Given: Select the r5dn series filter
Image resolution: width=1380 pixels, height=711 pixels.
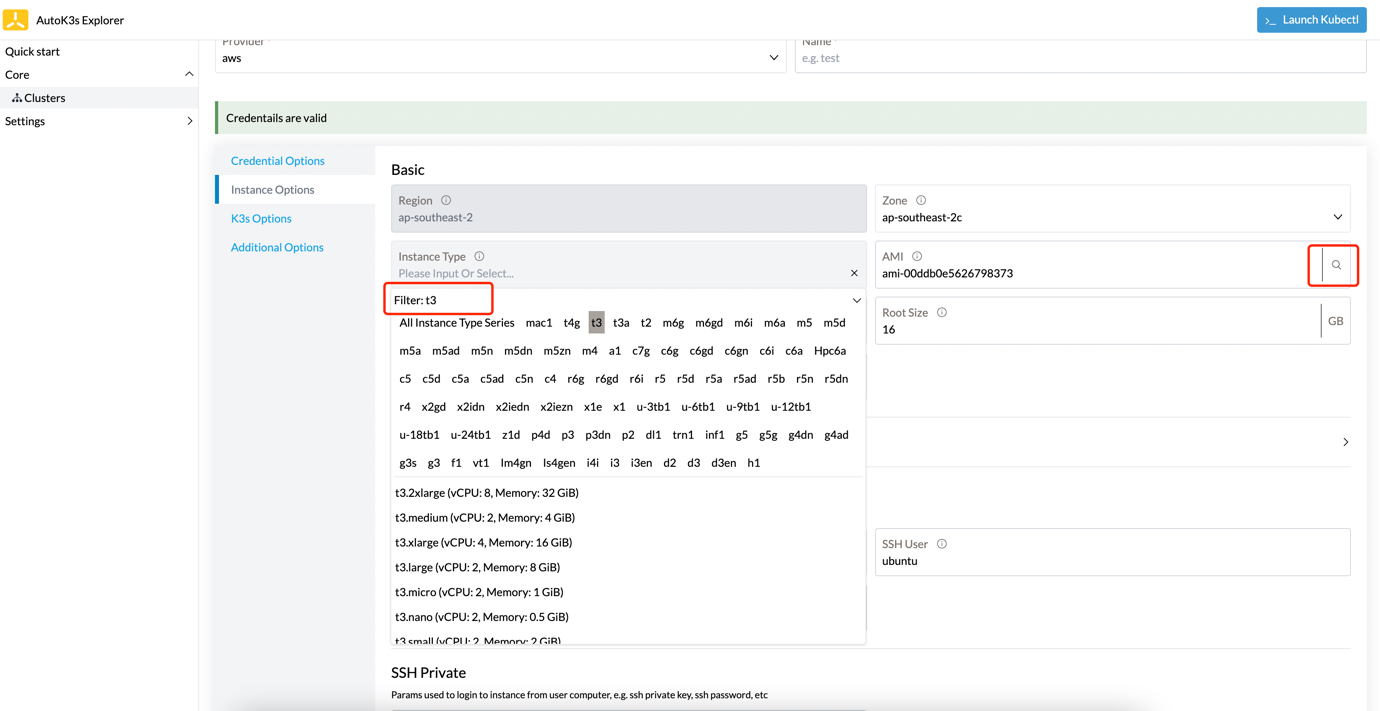Looking at the screenshot, I should tap(836, 379).
